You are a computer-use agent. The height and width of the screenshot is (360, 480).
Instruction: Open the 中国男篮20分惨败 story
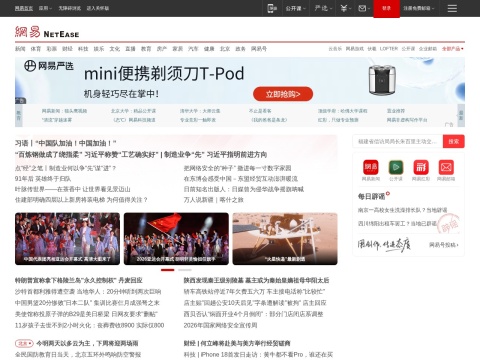(x=87, y=303)
